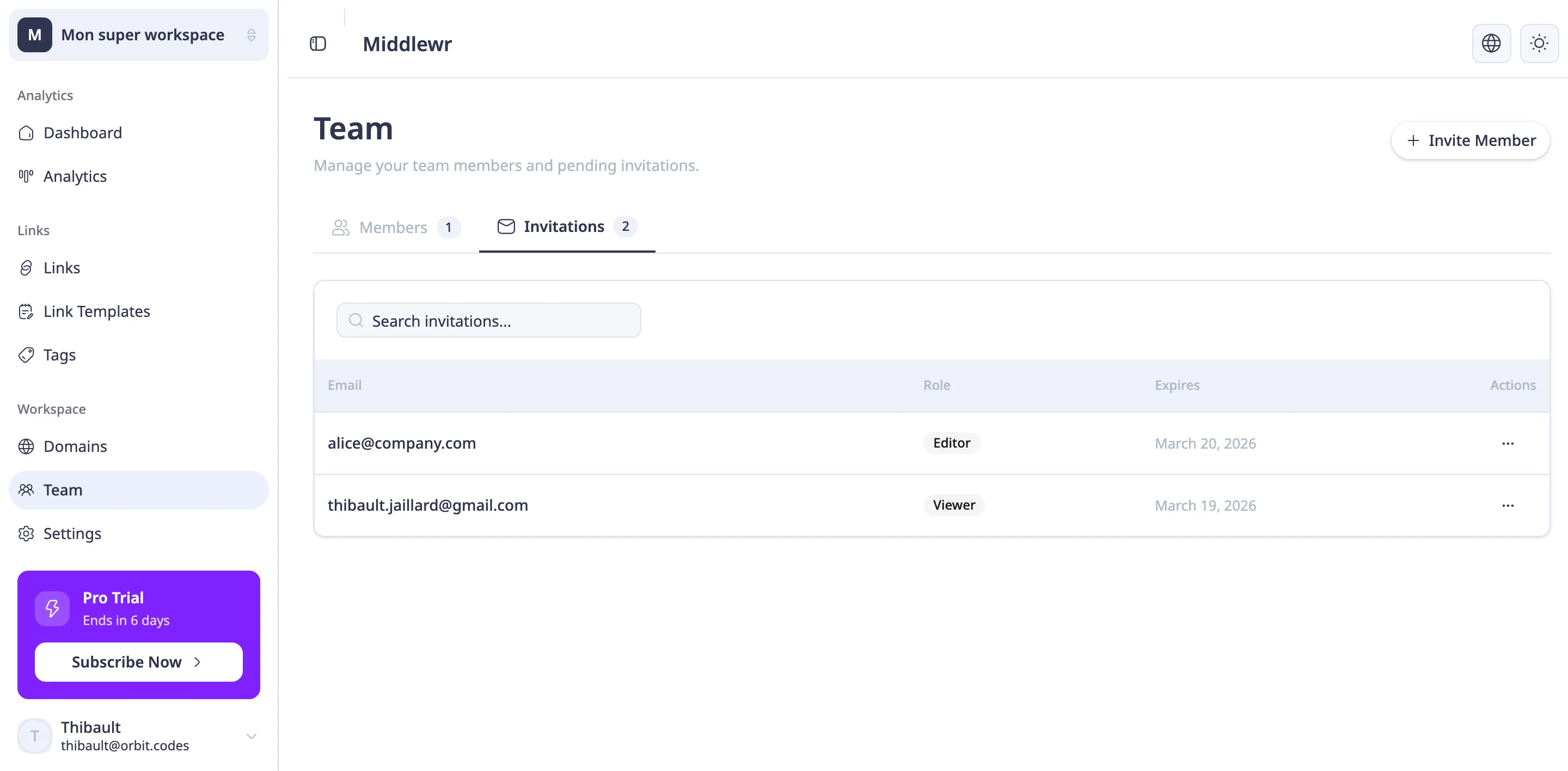
Task: Click the Pro Trial lightning icon
Action: (x=52, y=609)
